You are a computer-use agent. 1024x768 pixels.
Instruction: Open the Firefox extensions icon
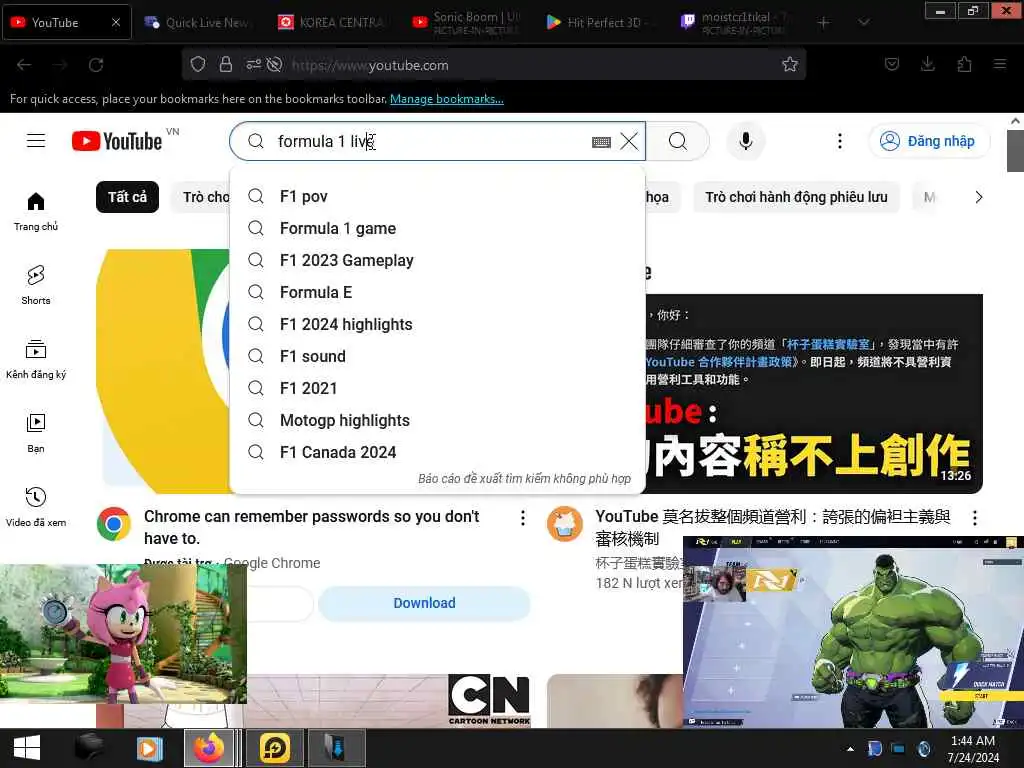click(x=964, y=64)
